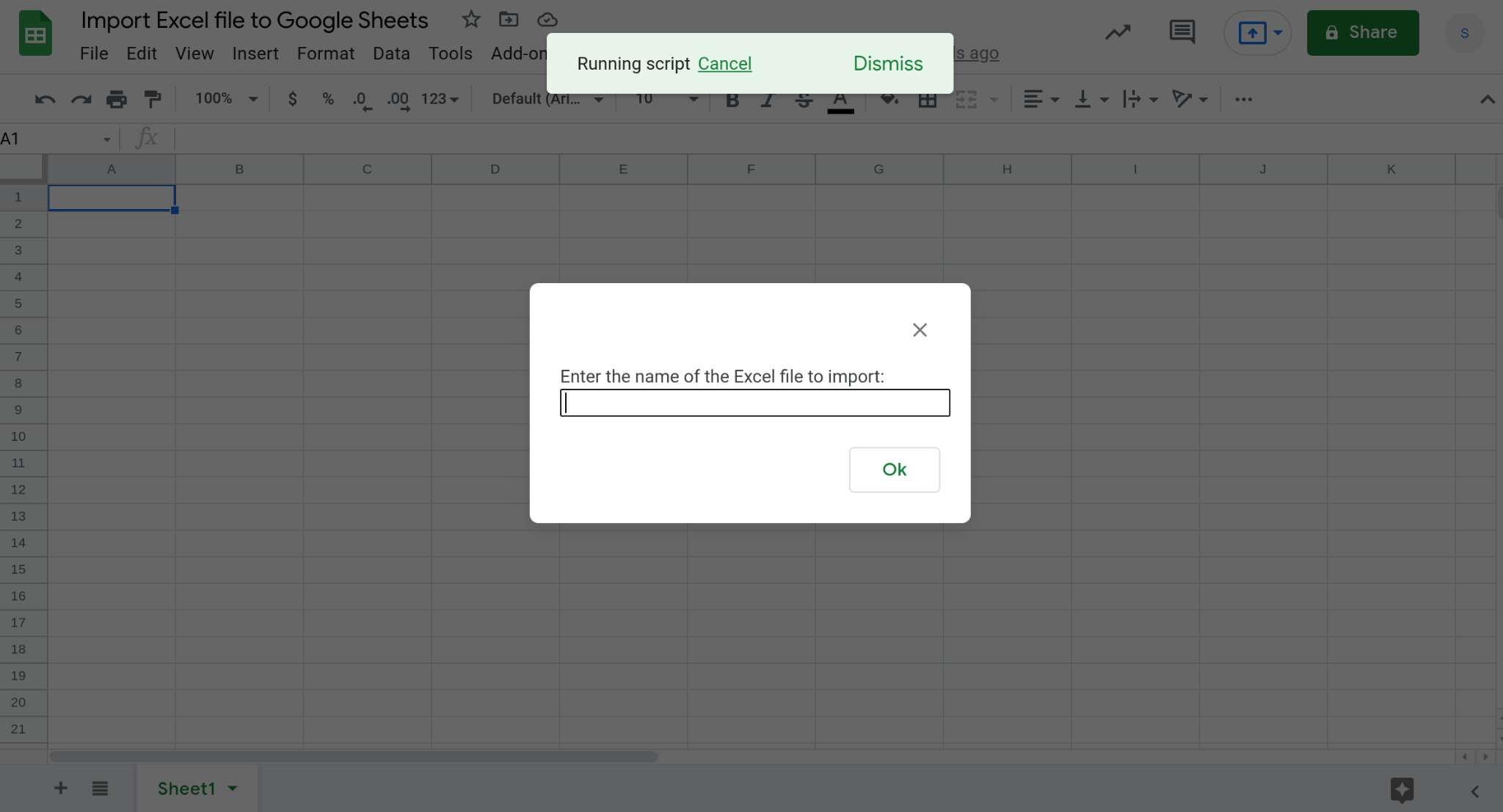Click the Present to meeting icon
The image size is (1503, 812).
[x=1252, y=33]
